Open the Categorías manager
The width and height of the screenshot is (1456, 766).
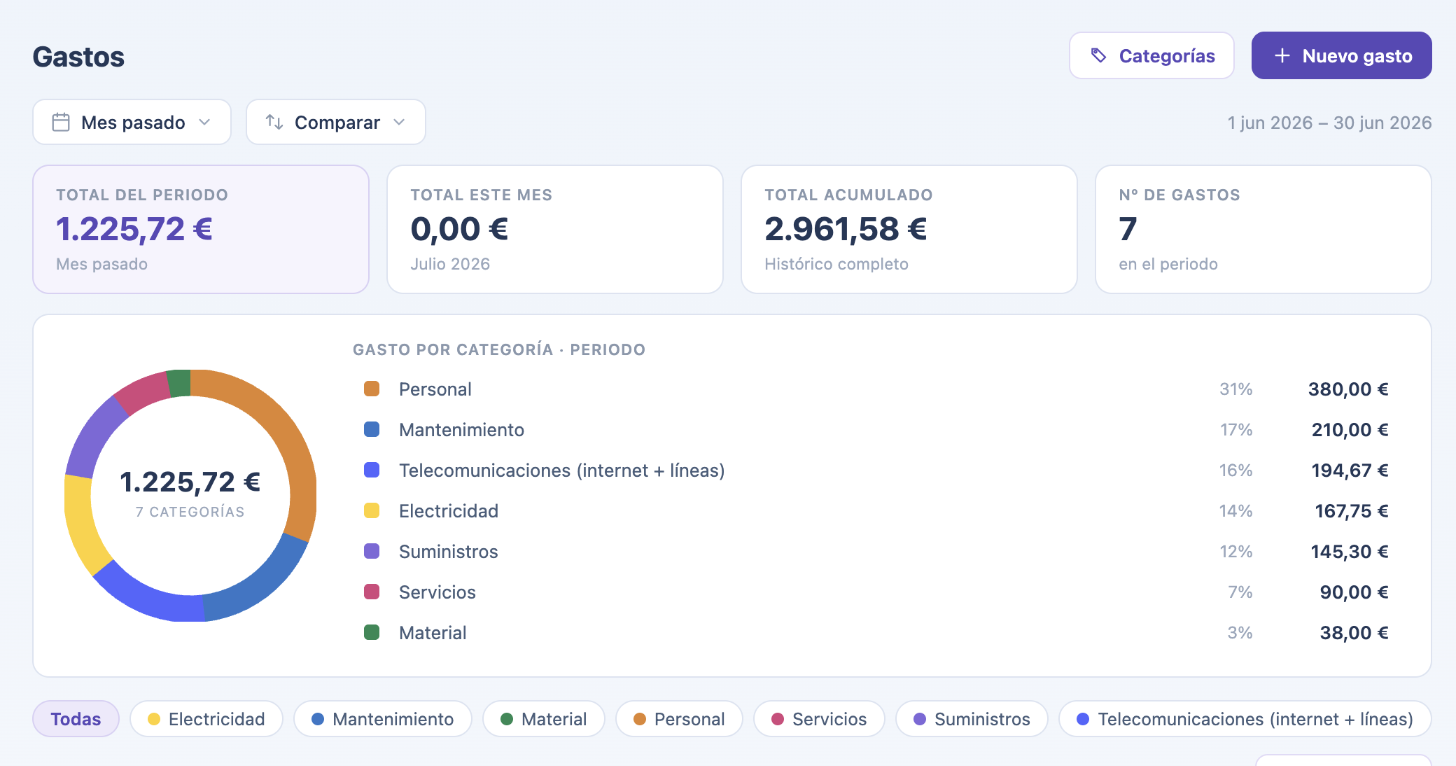(1152, 56)
